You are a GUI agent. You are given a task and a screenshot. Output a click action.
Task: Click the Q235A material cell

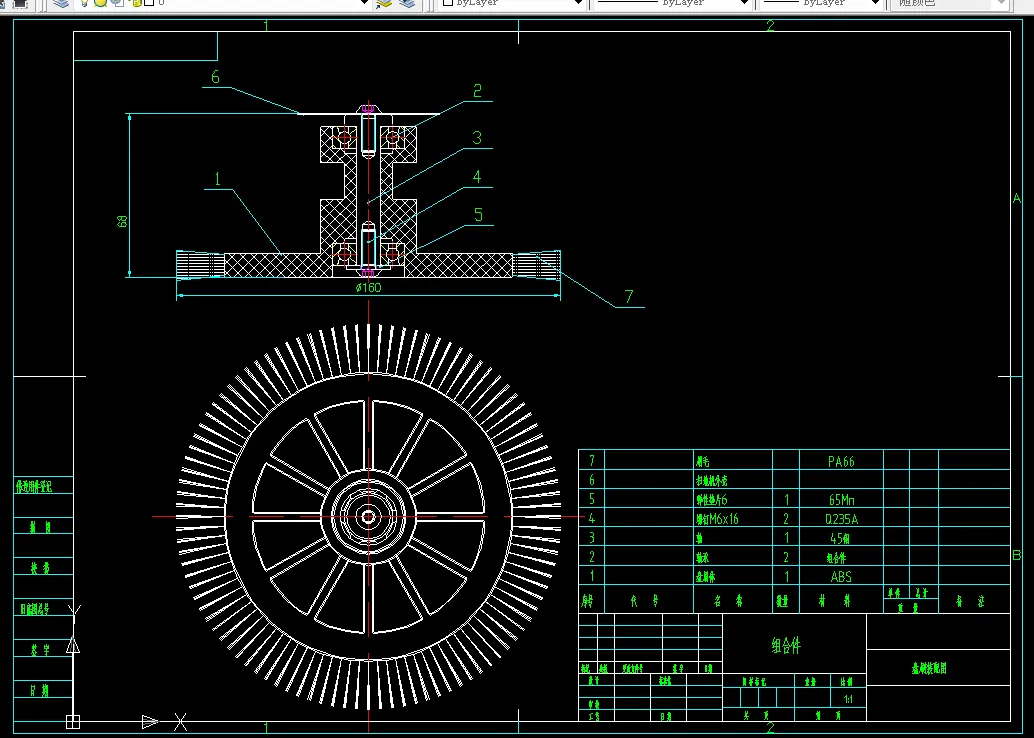coord(841,519)
